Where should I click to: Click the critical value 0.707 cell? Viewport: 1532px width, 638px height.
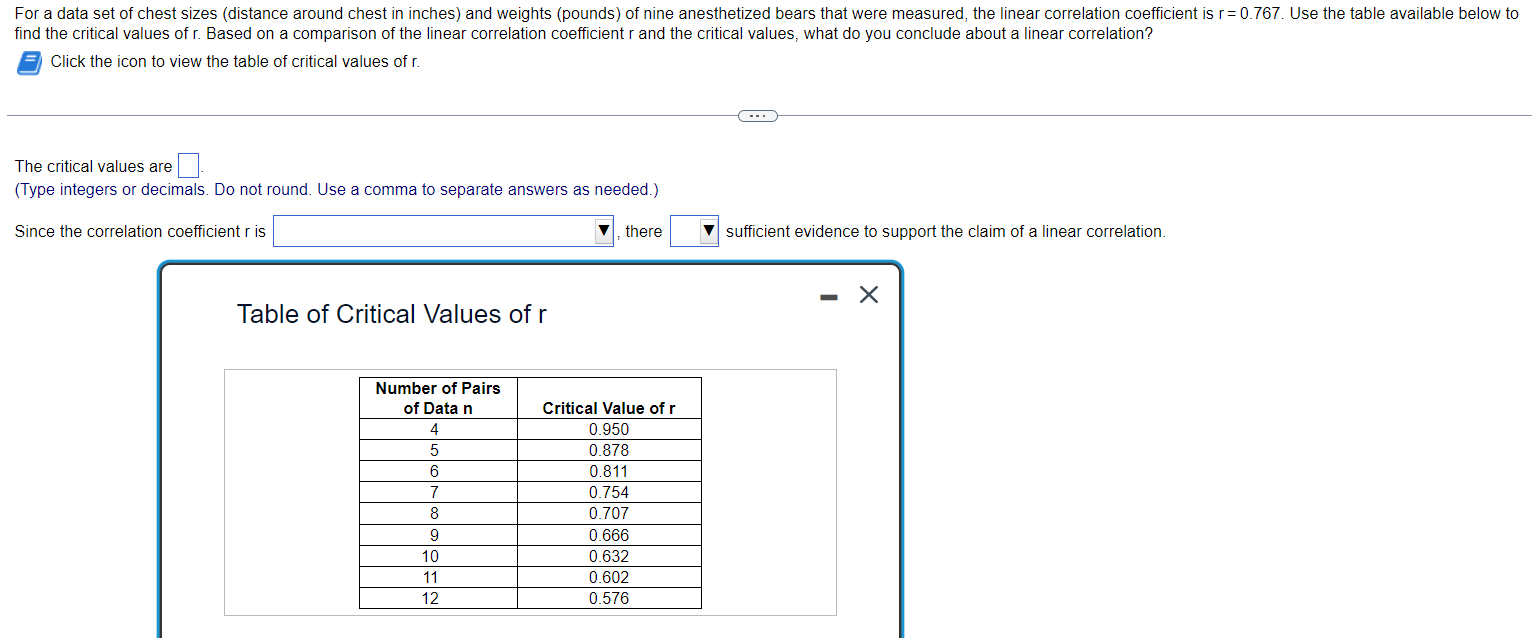(608, 513)
